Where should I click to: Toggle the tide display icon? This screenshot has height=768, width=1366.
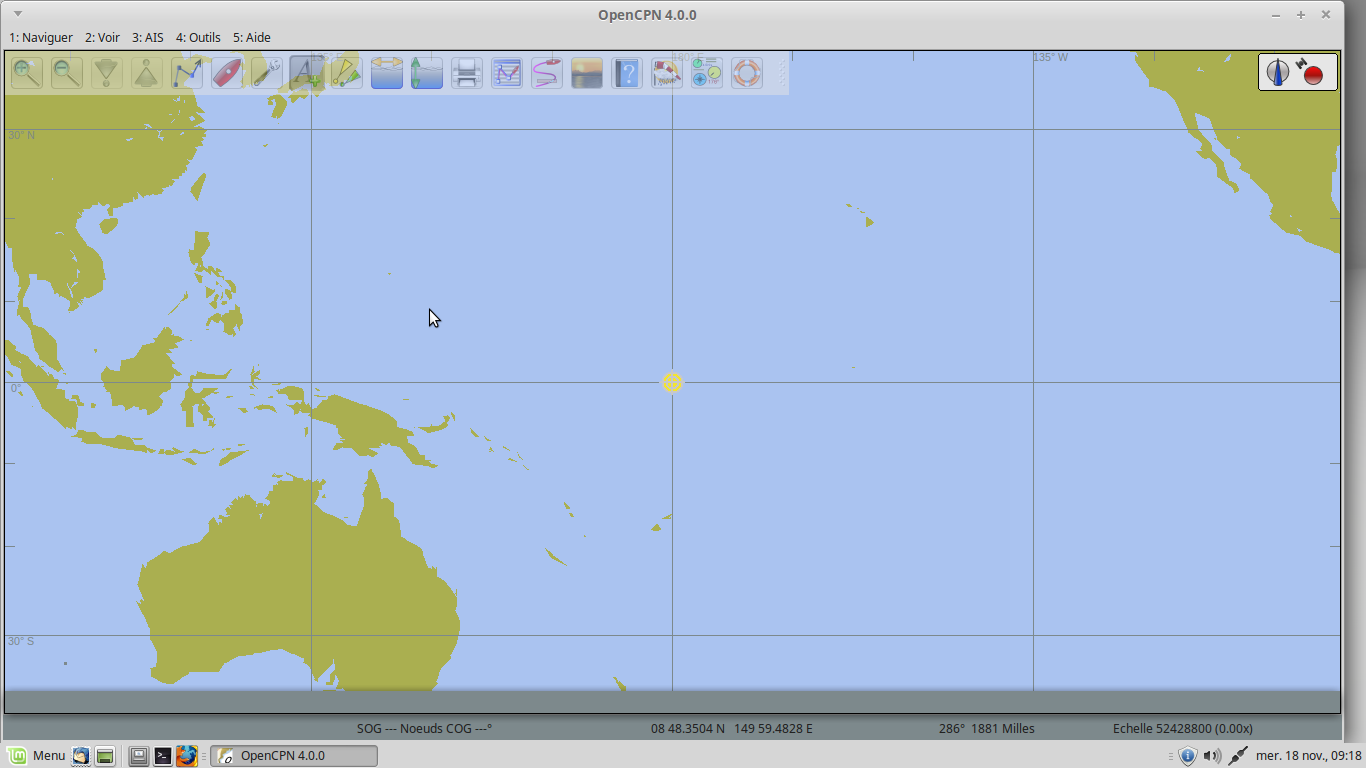427,72
